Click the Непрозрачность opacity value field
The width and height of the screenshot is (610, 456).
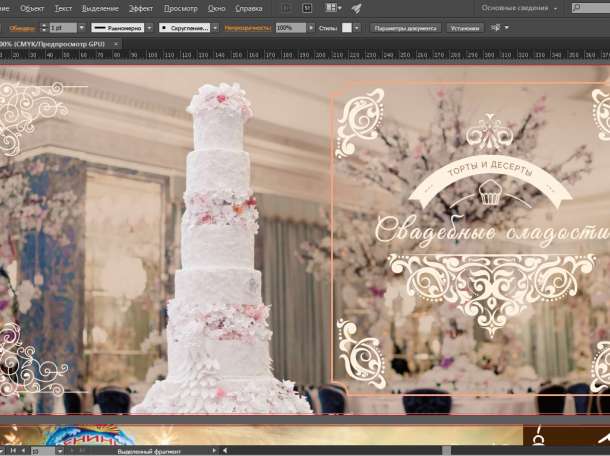point(289,28)
